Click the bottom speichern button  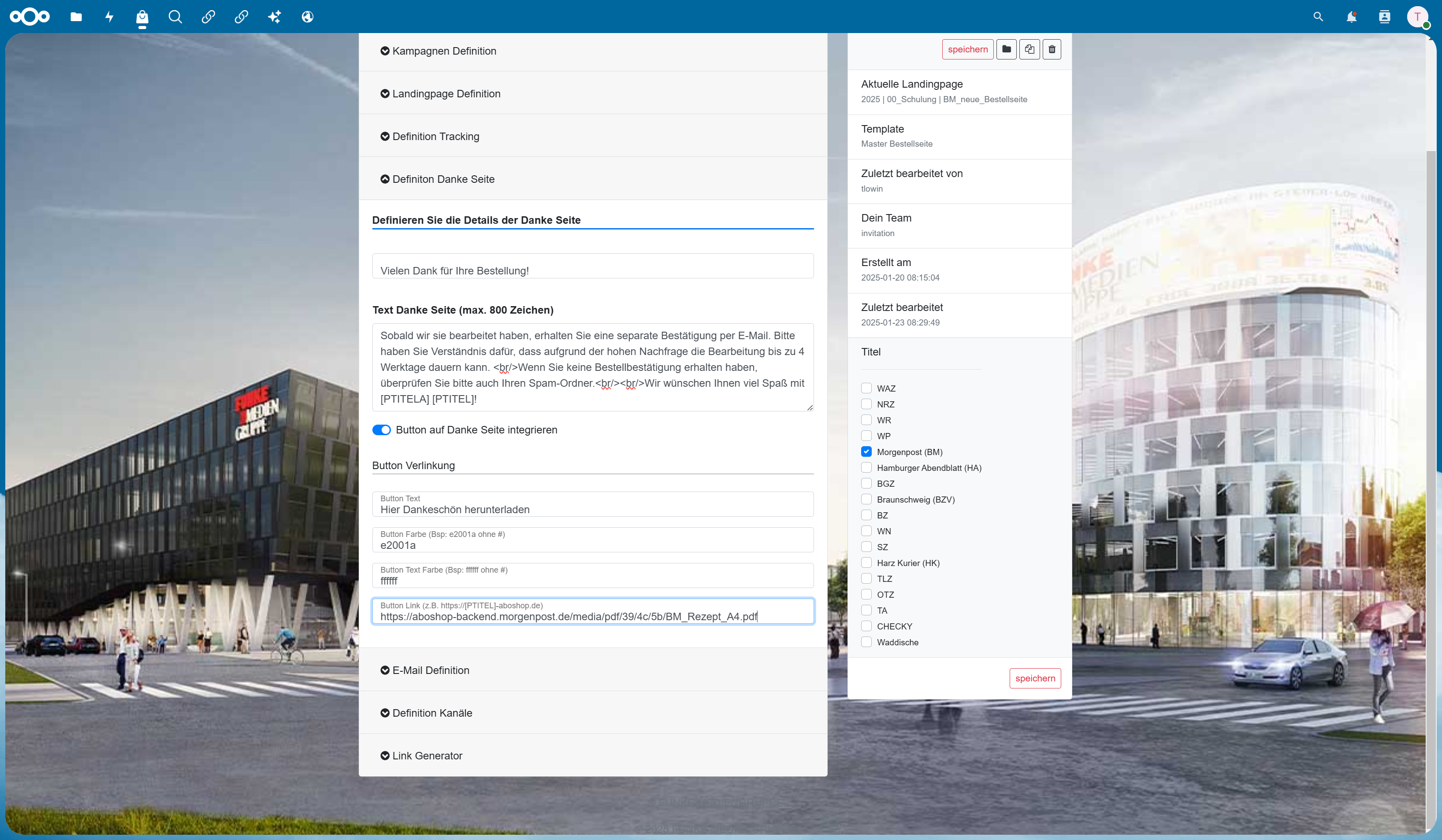coord(1035,678)
